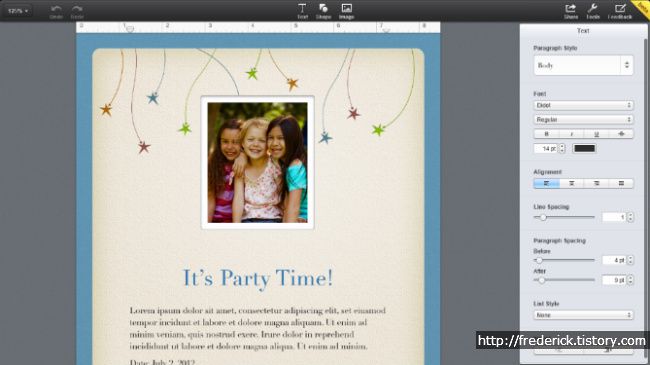Screen dimensions: 650x365
Task: Click the After spacing stepper arrows
Action: (x=630, y=280)
